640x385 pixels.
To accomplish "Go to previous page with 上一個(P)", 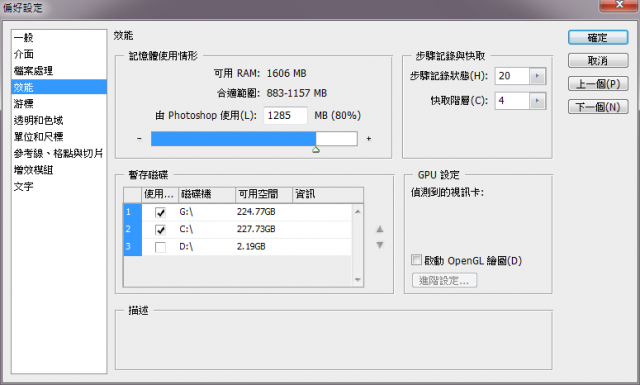I will coord(598,84).
